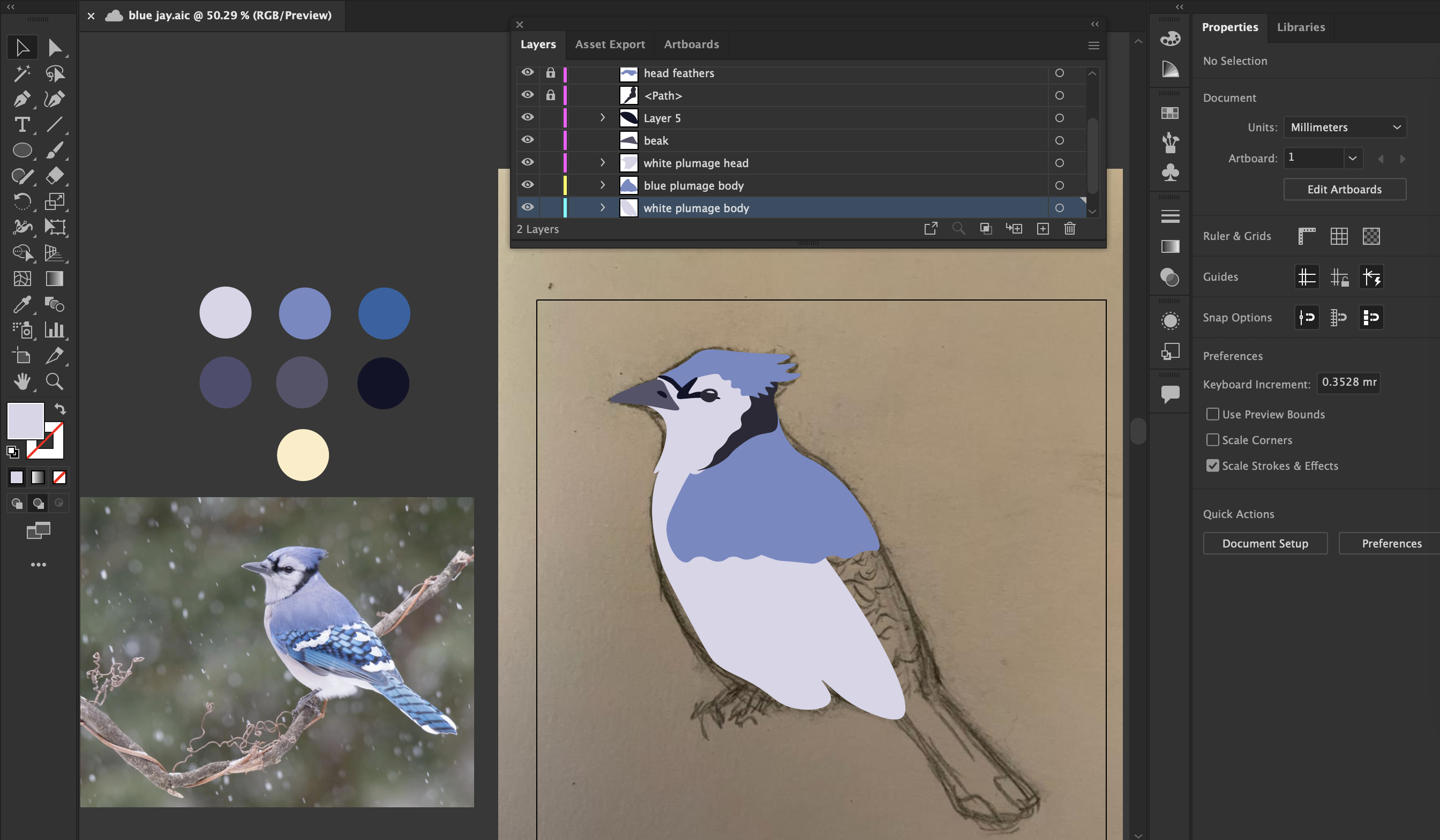Enable Use Preview Bounds checkbox
The image size is (1440, 840).
(x=1212, y=414)
